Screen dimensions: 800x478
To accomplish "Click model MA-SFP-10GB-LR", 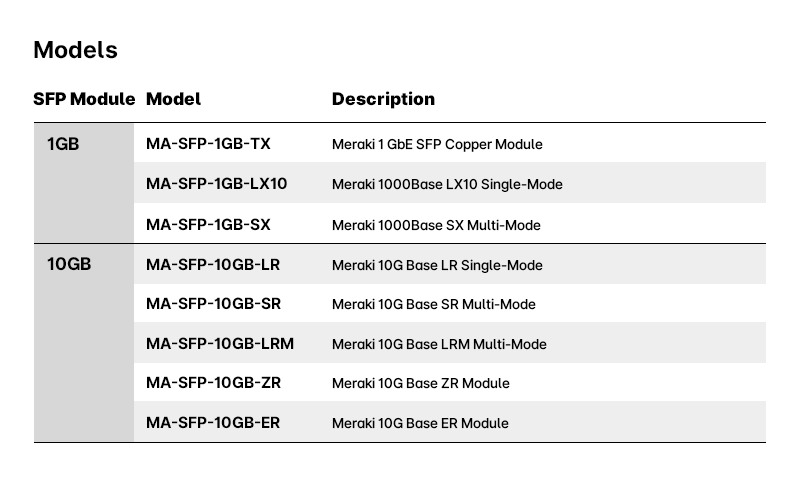I will [x=212, y=265].
